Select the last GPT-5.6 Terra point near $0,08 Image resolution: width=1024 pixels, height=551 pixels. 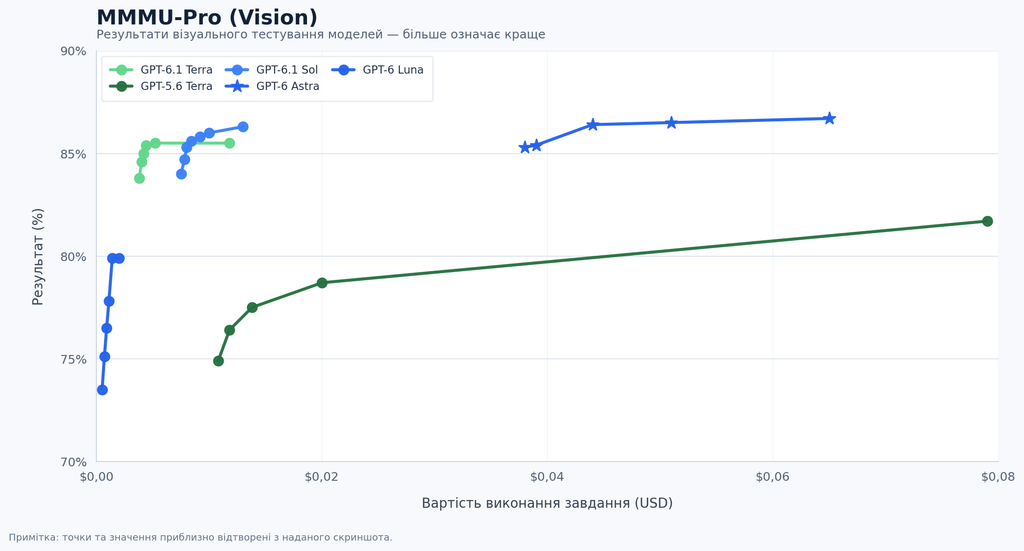pyautogui.click(x=987, y=221)
